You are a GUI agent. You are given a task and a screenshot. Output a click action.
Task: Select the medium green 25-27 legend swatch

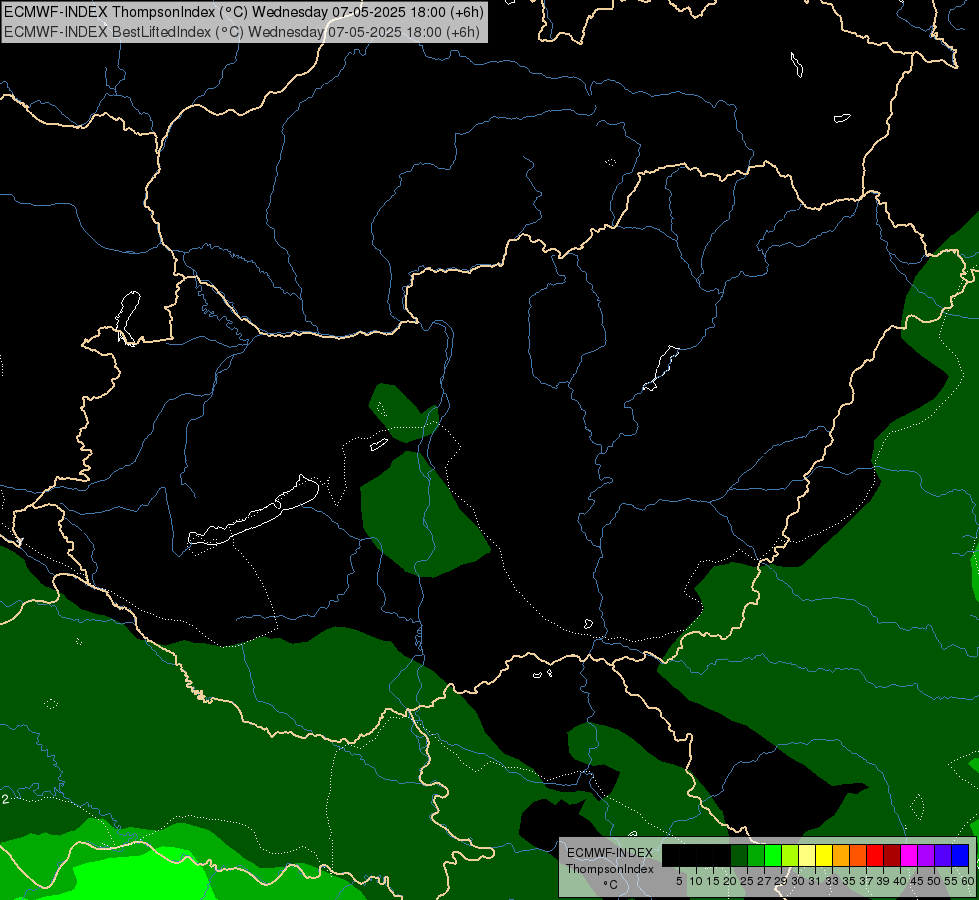pos(756,855)
